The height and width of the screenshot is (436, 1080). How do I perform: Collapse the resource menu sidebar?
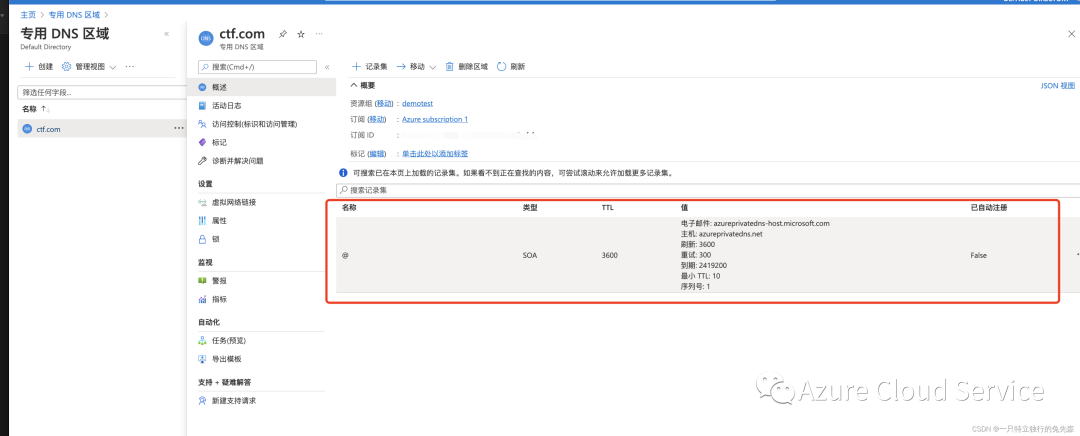326,67
